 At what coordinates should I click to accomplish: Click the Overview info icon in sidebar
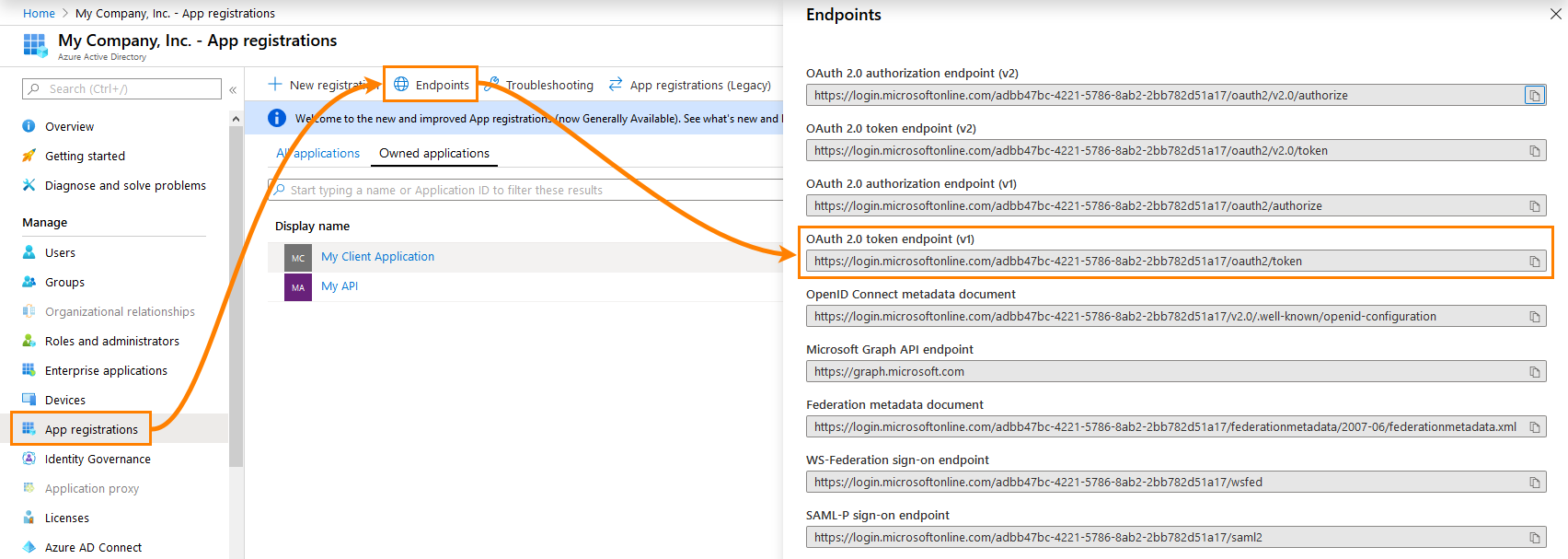click(29, 126)
